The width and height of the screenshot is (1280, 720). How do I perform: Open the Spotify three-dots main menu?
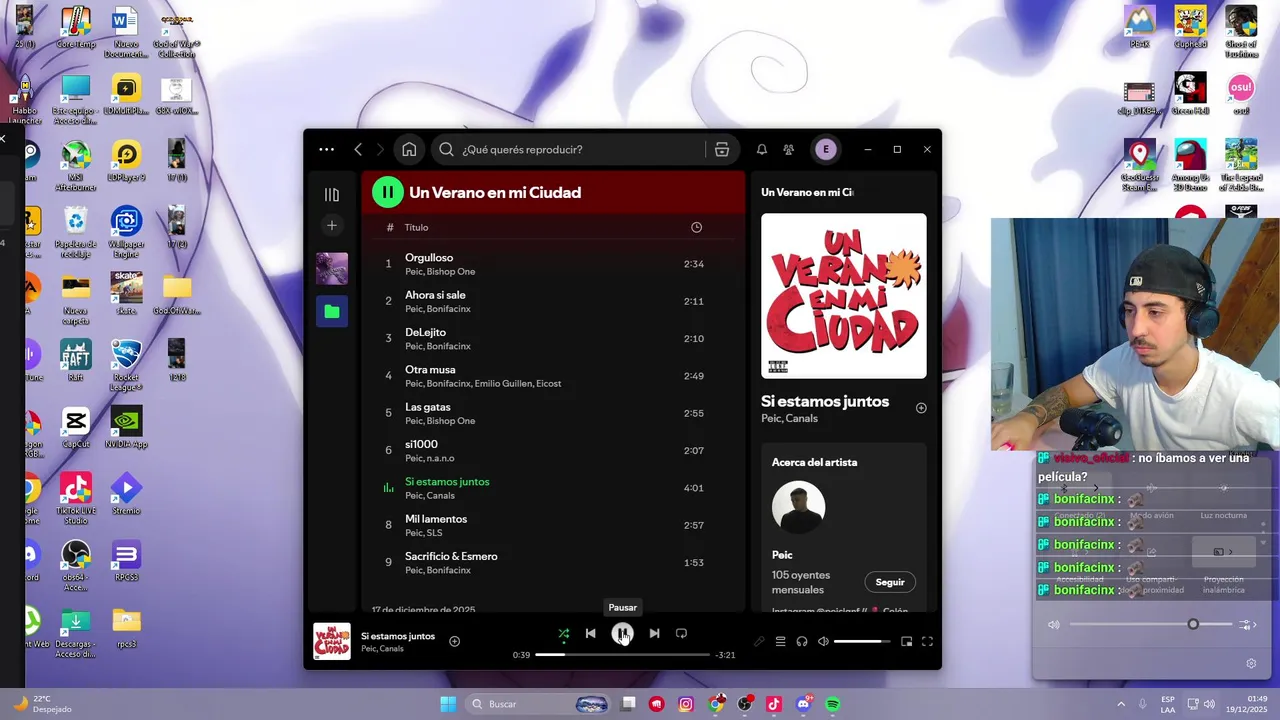point(326,149)
